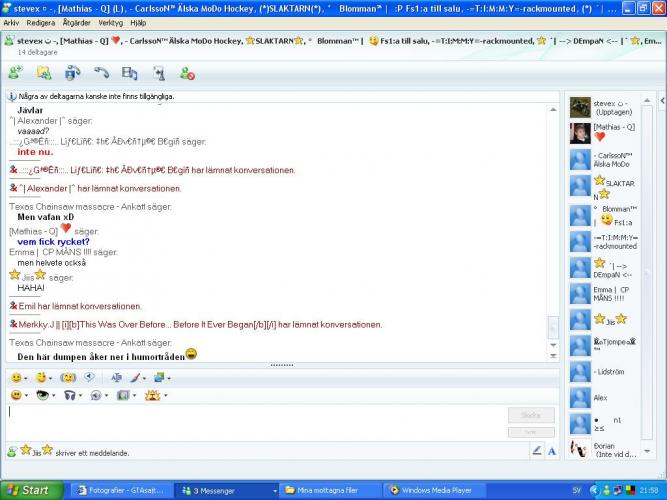Click the share files folder icon
Screen dimensions: 667x500
click(x=44, y=73)
